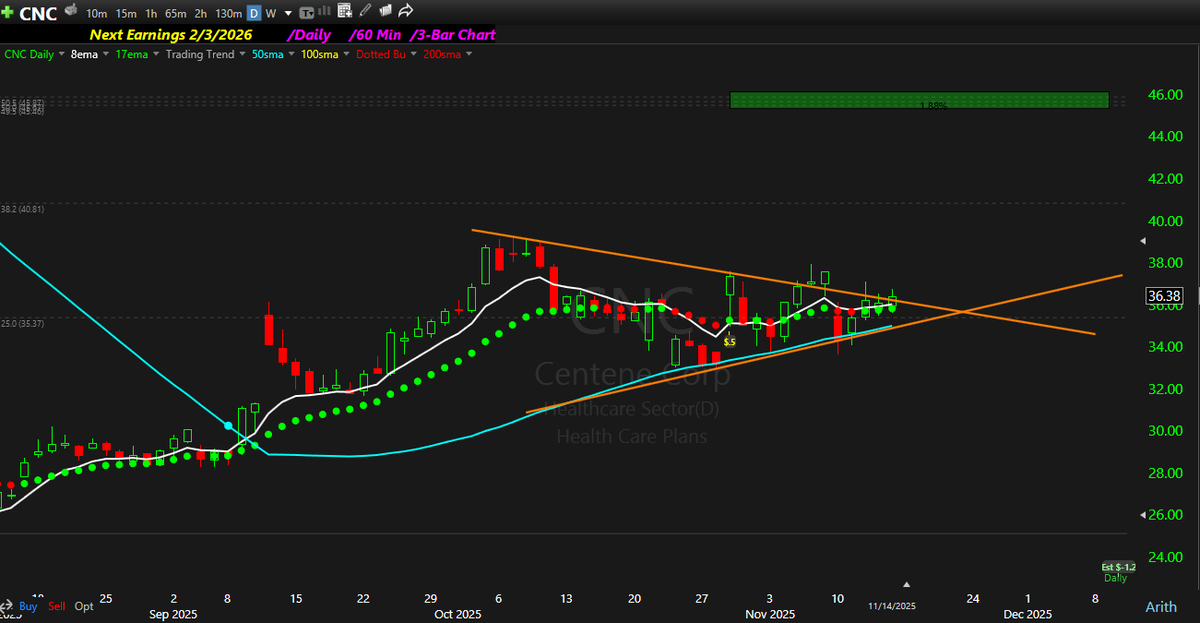The image size is (1200, 623).
Task: Click the CNC ticker symbol field
Action: (38, 14)
